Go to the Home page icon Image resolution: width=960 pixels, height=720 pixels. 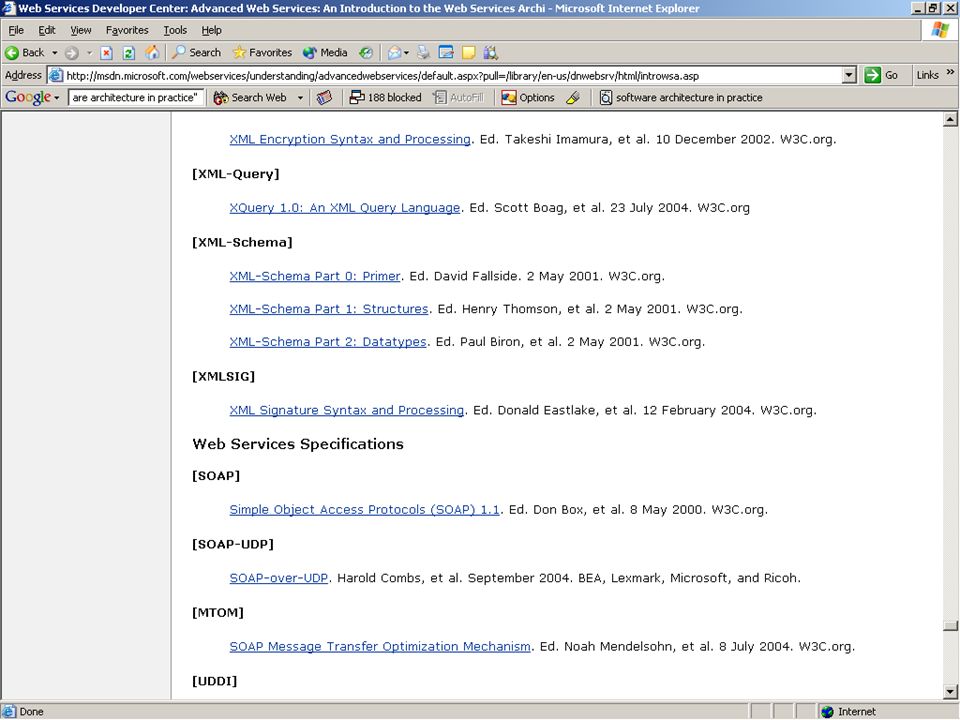pos(151,53)
